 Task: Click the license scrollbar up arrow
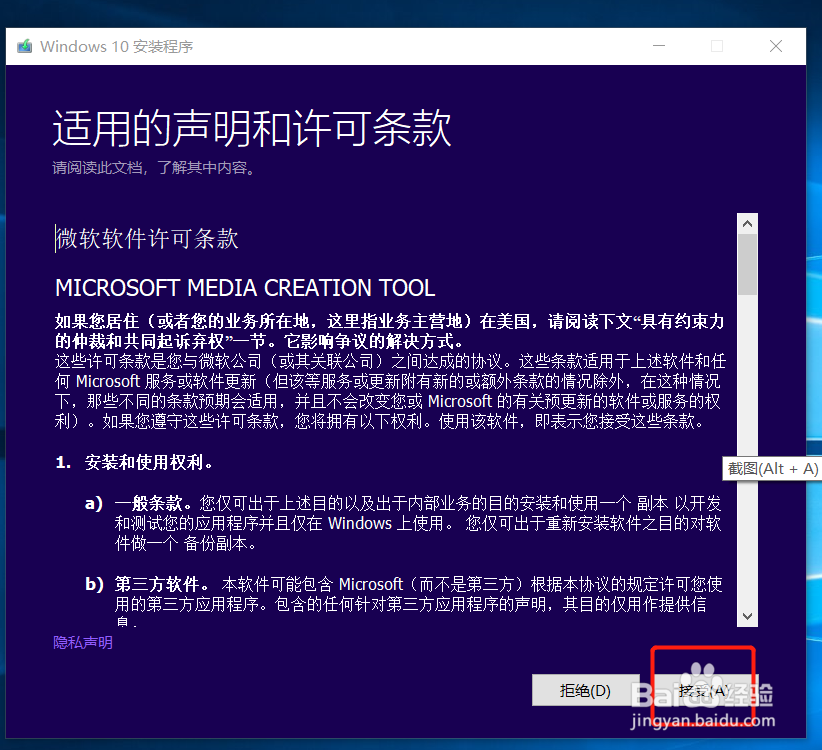click(748, 224)
